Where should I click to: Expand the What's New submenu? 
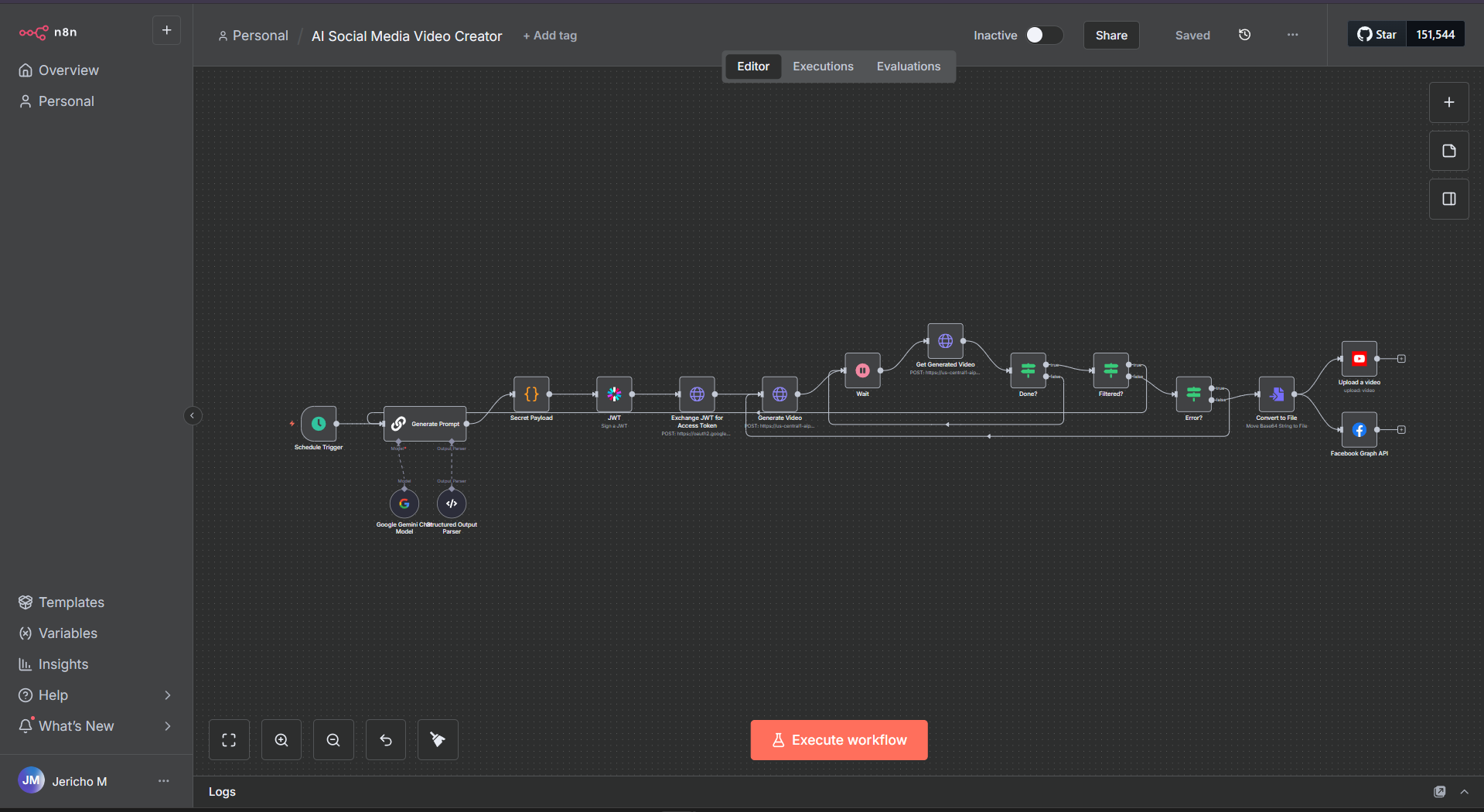(x=168, y=726)
